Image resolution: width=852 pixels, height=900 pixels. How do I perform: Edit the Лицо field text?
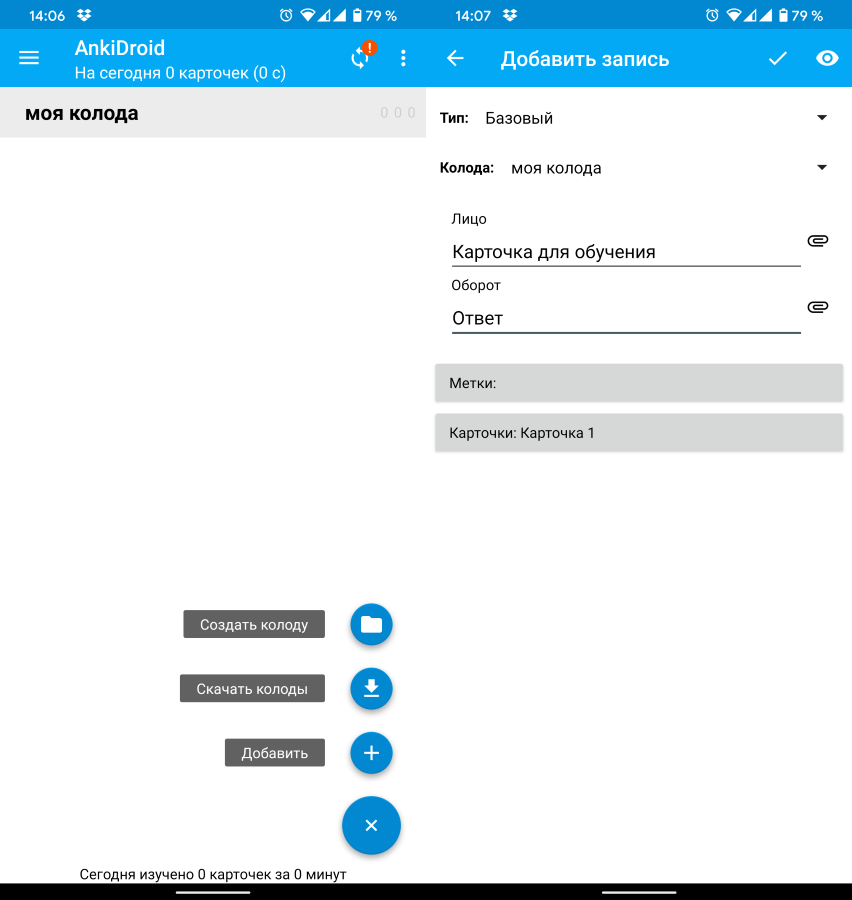pyautogui.click(x=626, y=252)
